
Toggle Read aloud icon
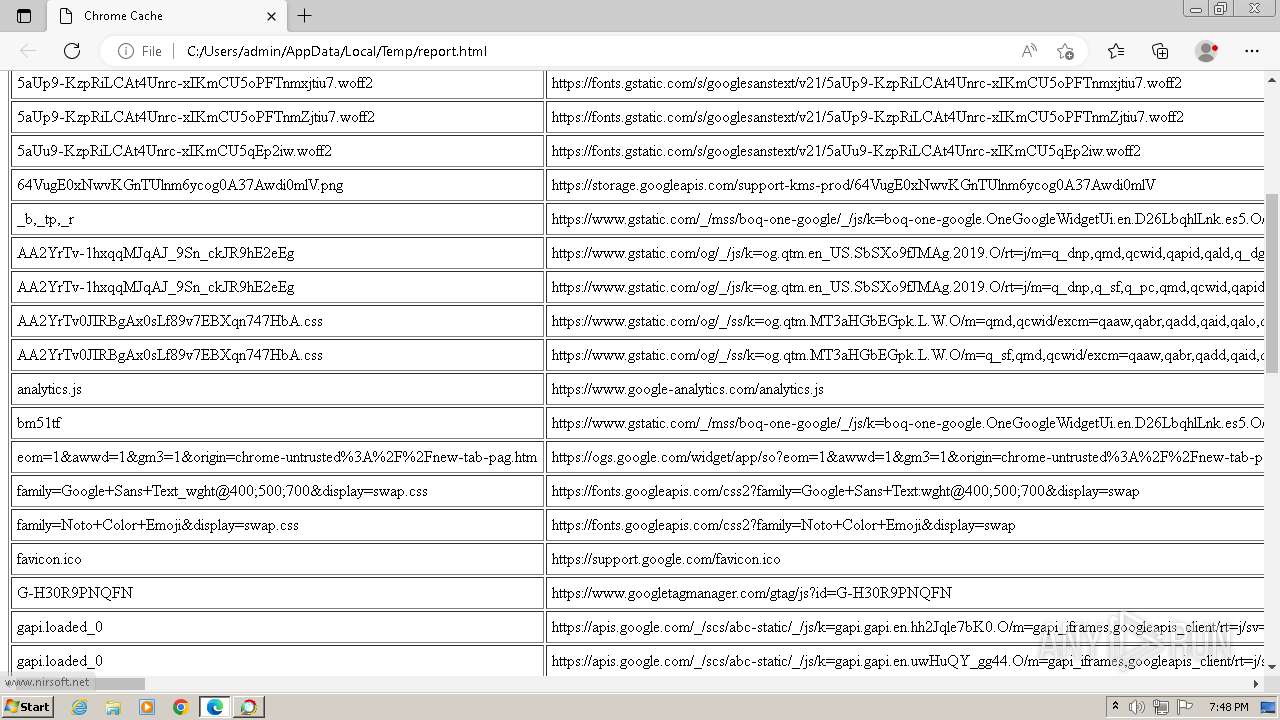pyautogui.click(x=1029, y=51)
